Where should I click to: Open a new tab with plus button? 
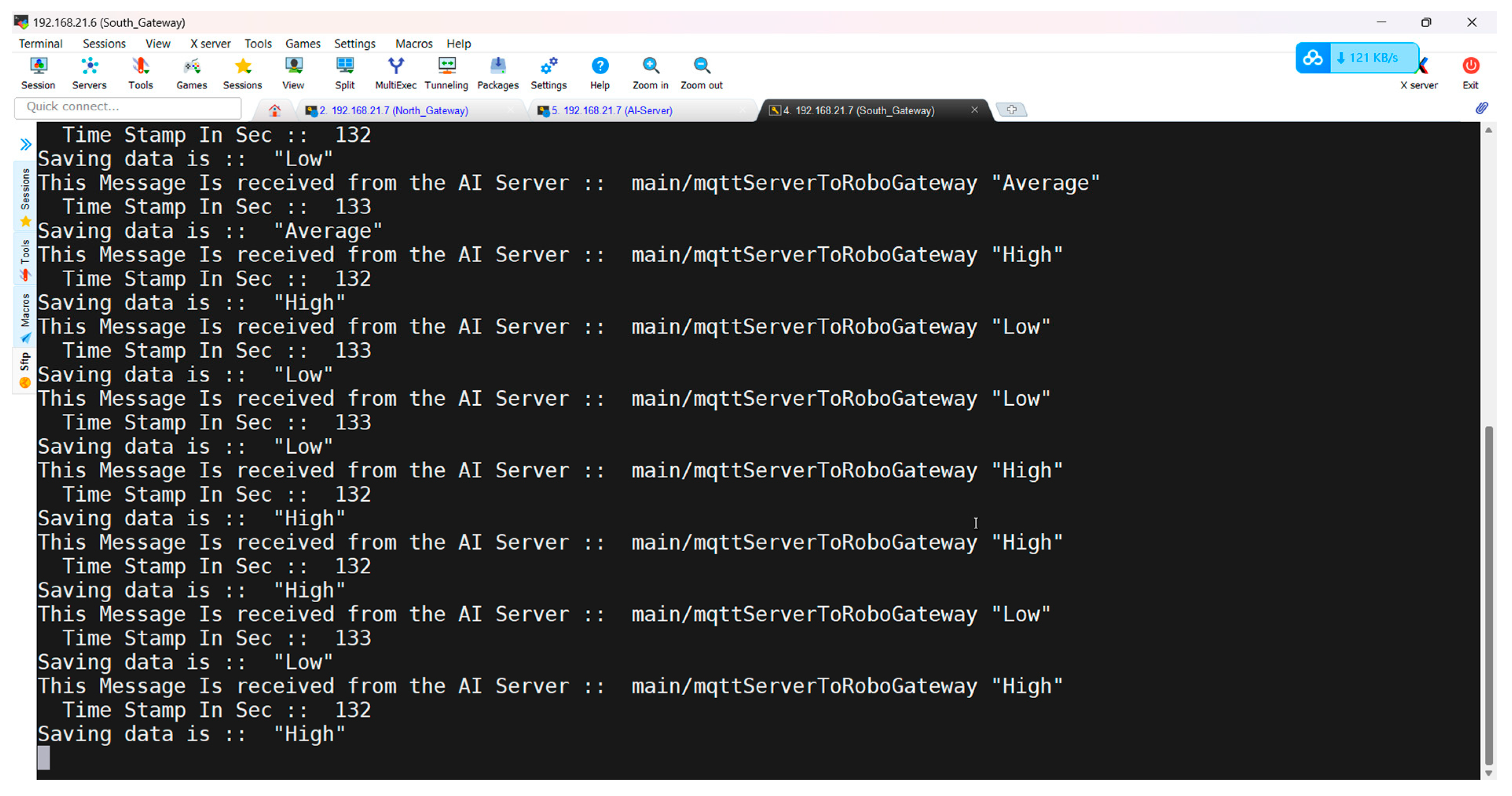tap(1011, 110)
